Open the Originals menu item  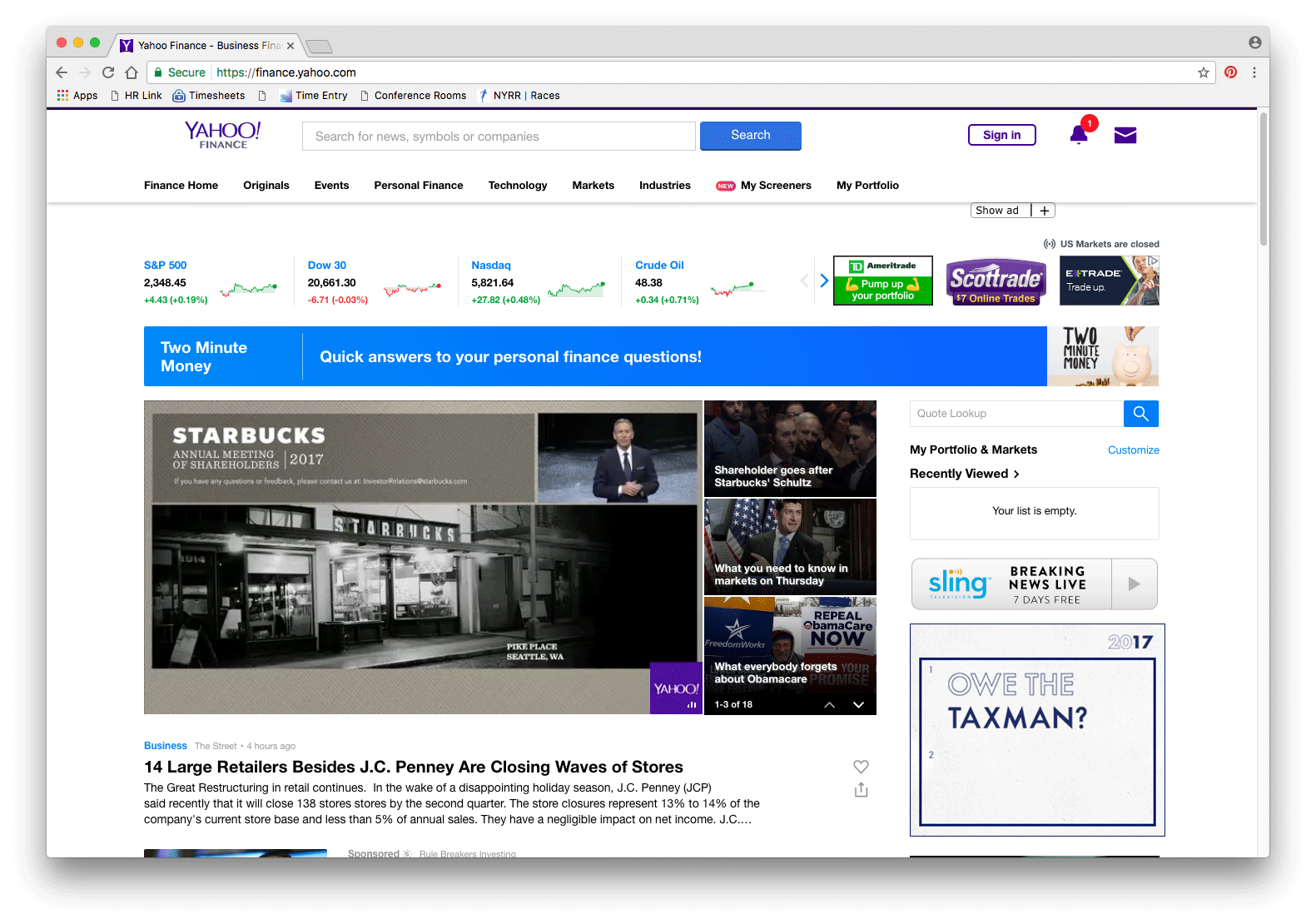[266, 186]
